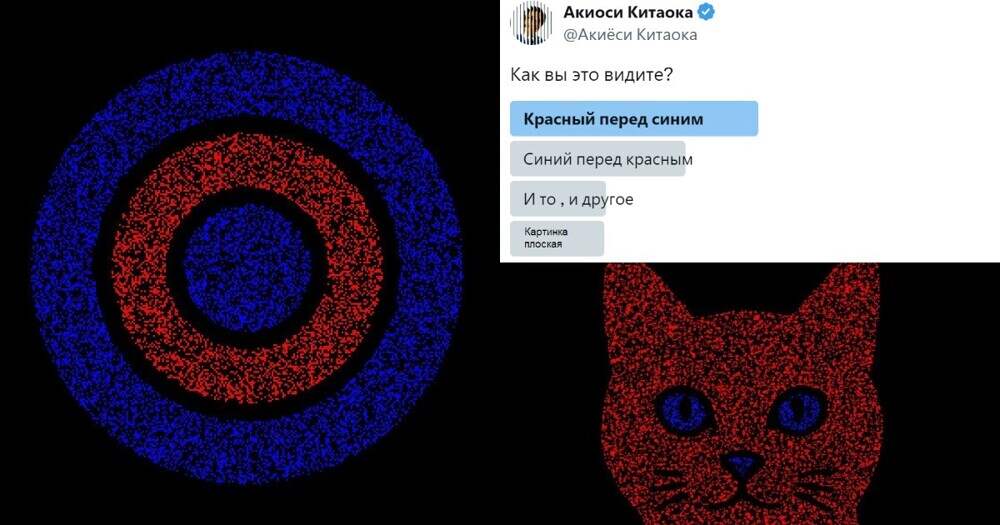The height and width of the screenshot is (525, 1000).
Task: Open the Акиоси Китаока display name
Action: pos(626,11)
